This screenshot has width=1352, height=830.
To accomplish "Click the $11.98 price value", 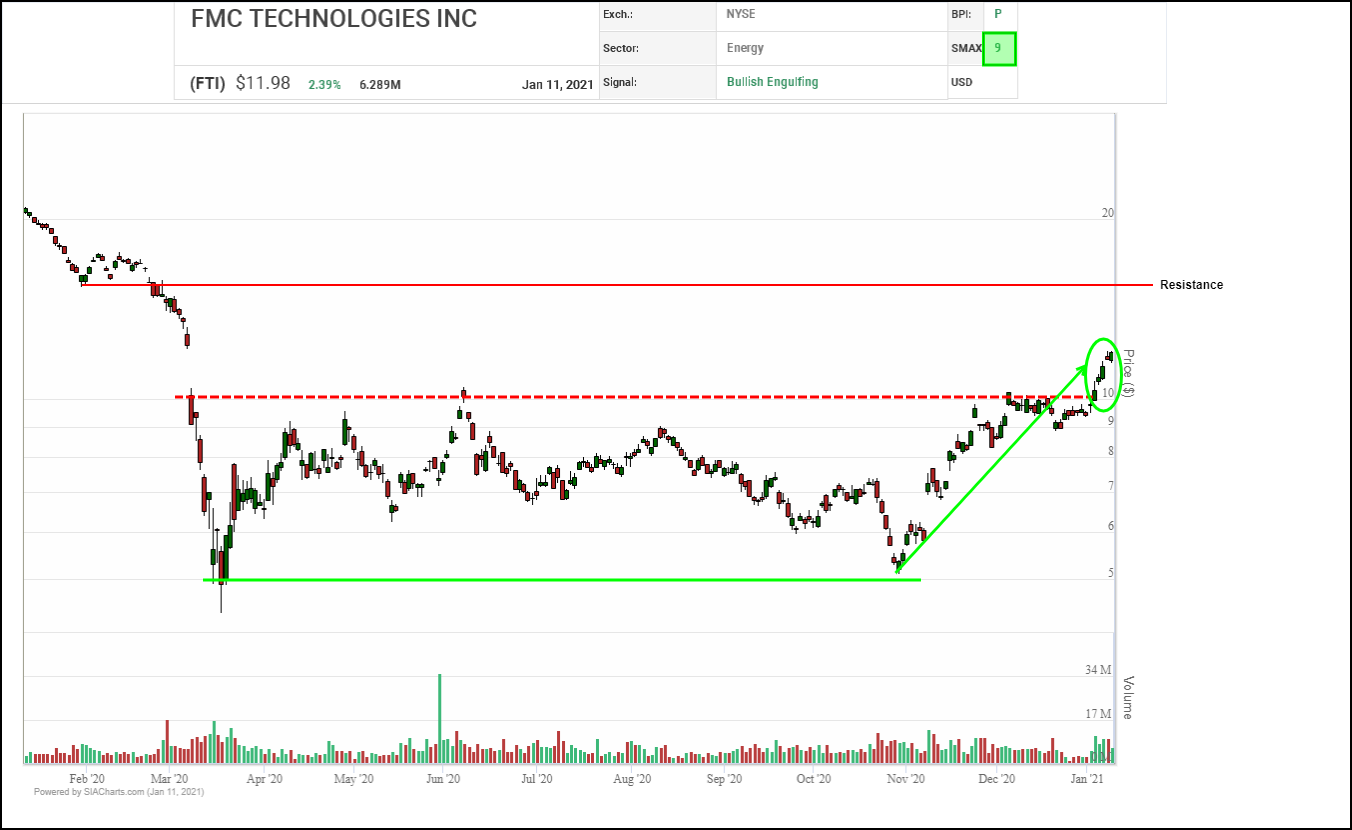I will click(x=263, y=84).
